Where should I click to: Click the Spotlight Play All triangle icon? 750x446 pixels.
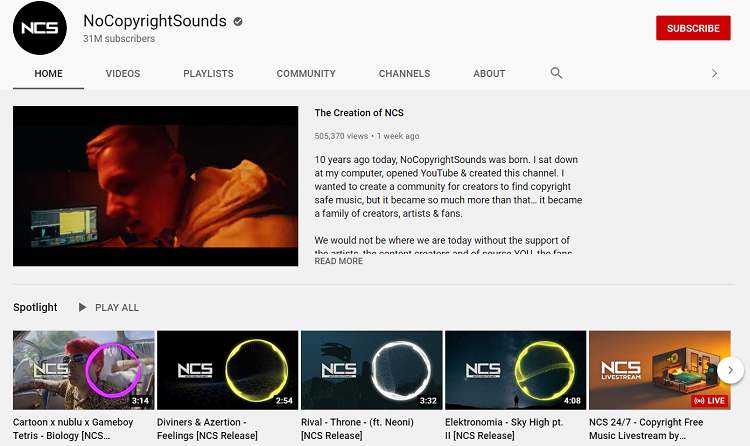(x=82, y=307)
